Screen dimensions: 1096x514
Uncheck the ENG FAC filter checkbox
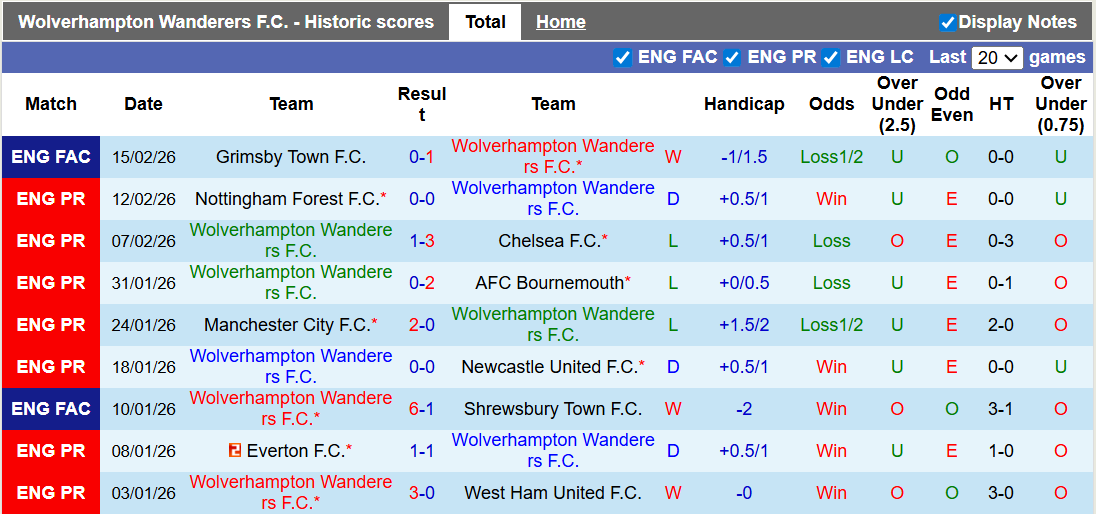pyautogui.click(x=623, y=58)
